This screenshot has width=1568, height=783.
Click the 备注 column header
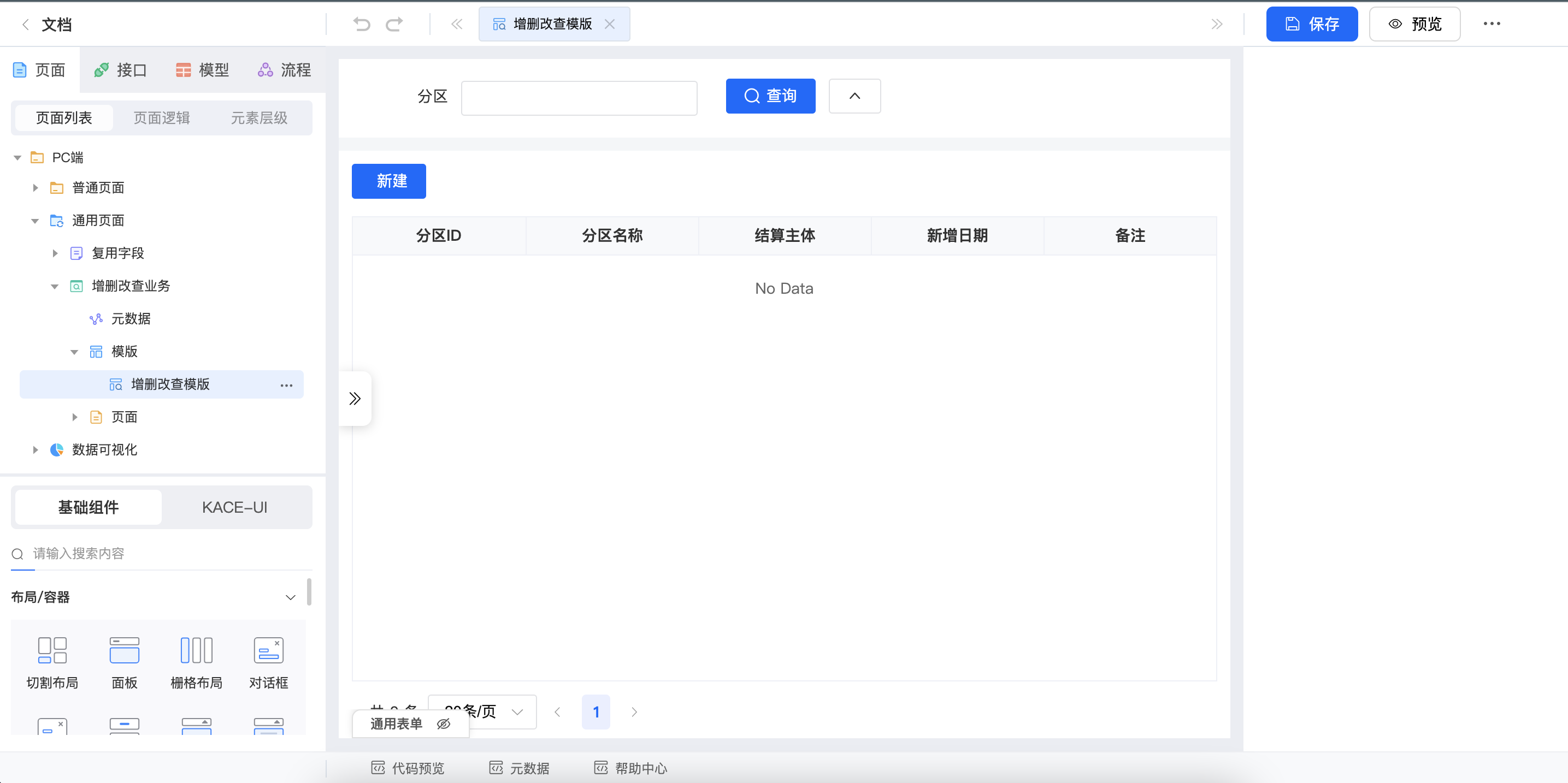(1130, 235)
